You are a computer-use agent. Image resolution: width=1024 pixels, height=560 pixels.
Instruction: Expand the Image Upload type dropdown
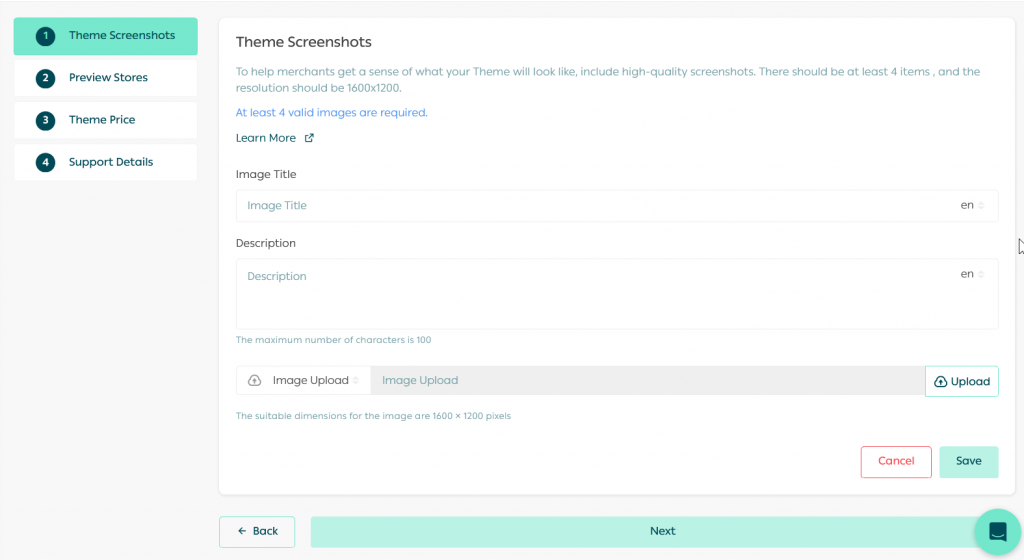pyautogui.click(x=314, y=381)
